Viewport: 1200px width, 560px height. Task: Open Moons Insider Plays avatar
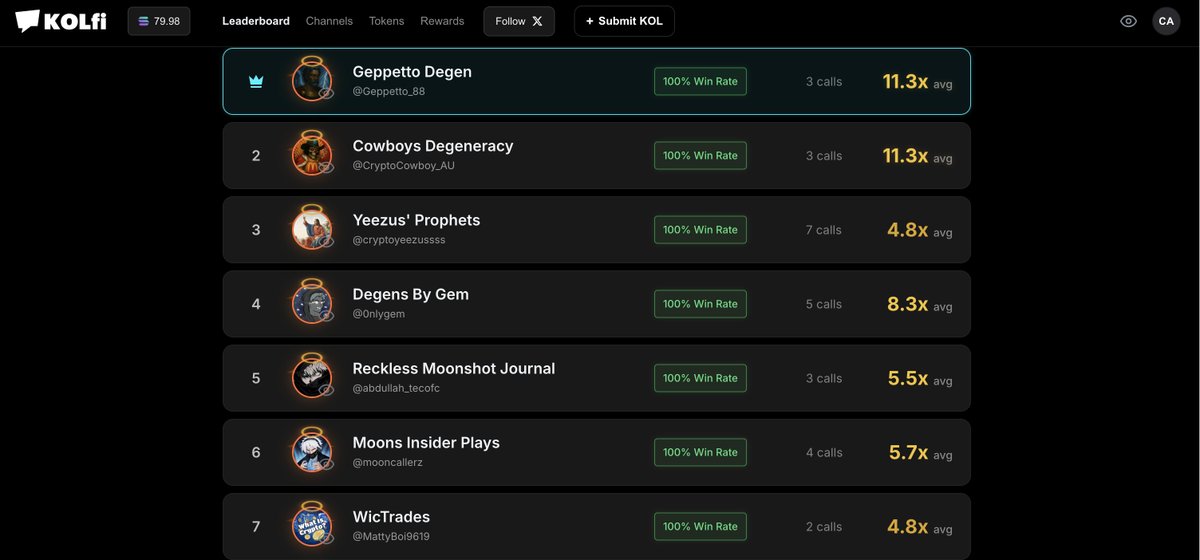tap(312, 450)
